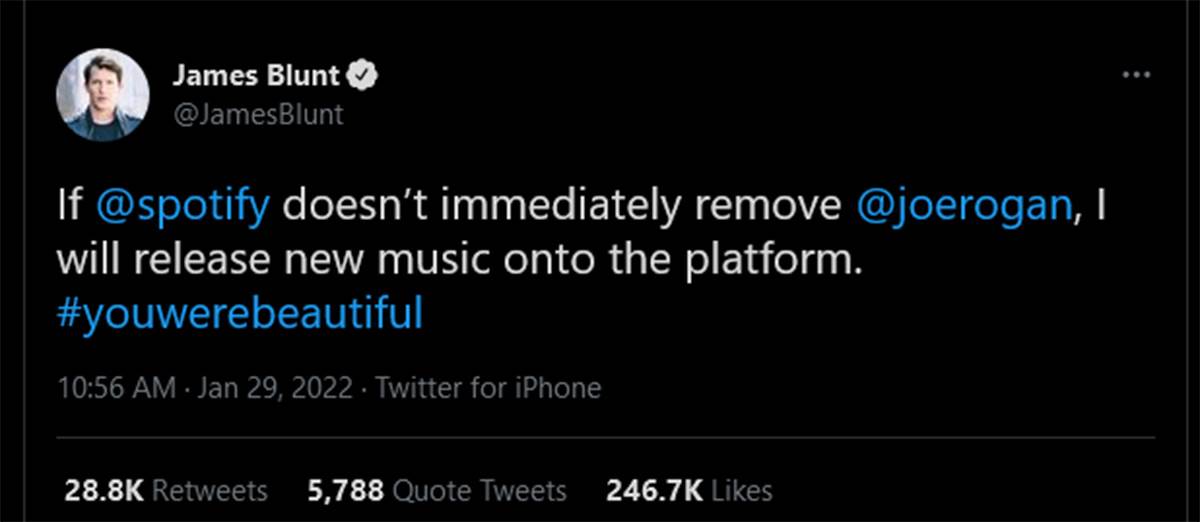1200x522 pixels.
Task: View the 28.8K Retweets list
Action: 166,490
